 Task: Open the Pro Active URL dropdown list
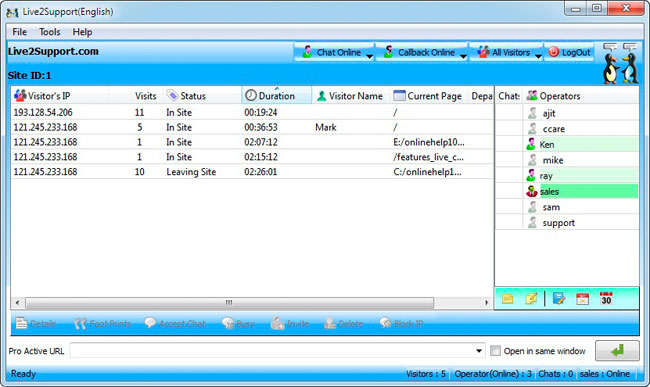point(479,351)
